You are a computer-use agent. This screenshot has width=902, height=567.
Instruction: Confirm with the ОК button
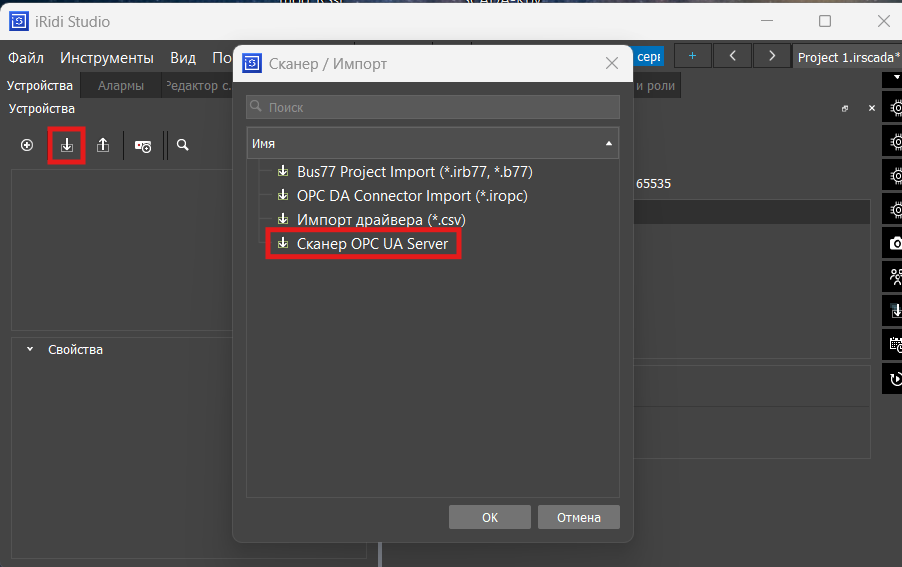[x=490, y=518]
